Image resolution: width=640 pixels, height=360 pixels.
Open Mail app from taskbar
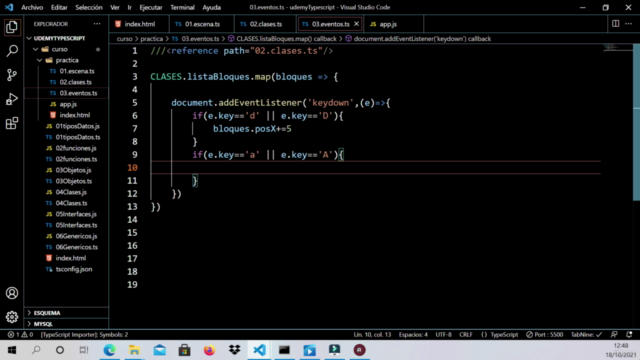click(x=160, y=350)
